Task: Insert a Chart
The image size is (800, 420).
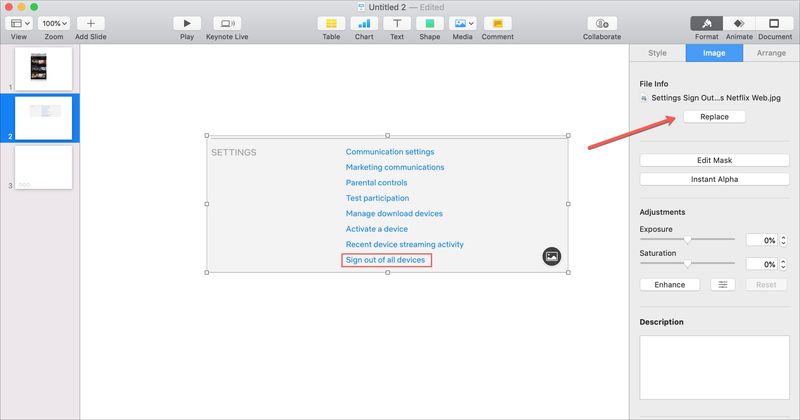Action: (x=364, y=23)
